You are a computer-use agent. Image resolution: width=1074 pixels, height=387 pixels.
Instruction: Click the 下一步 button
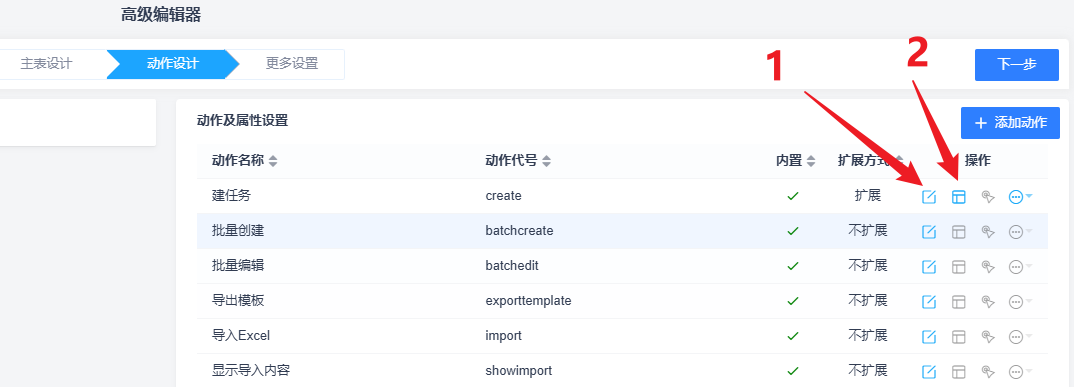click(1016, 65)
